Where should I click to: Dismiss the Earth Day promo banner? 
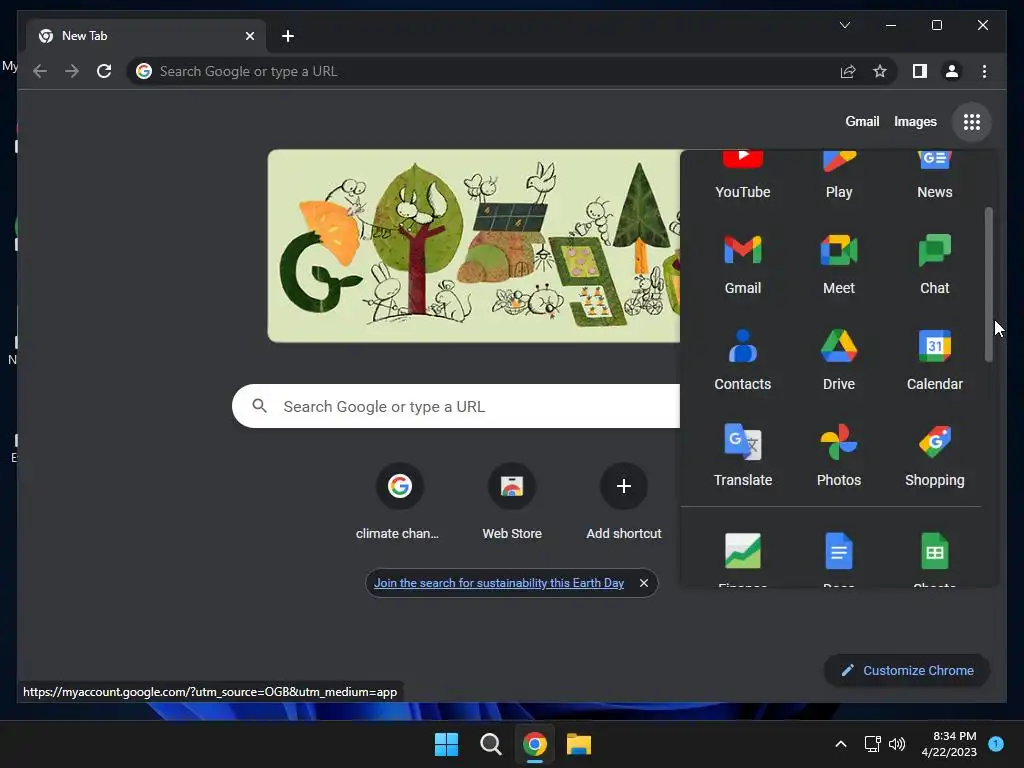(644, 583)
